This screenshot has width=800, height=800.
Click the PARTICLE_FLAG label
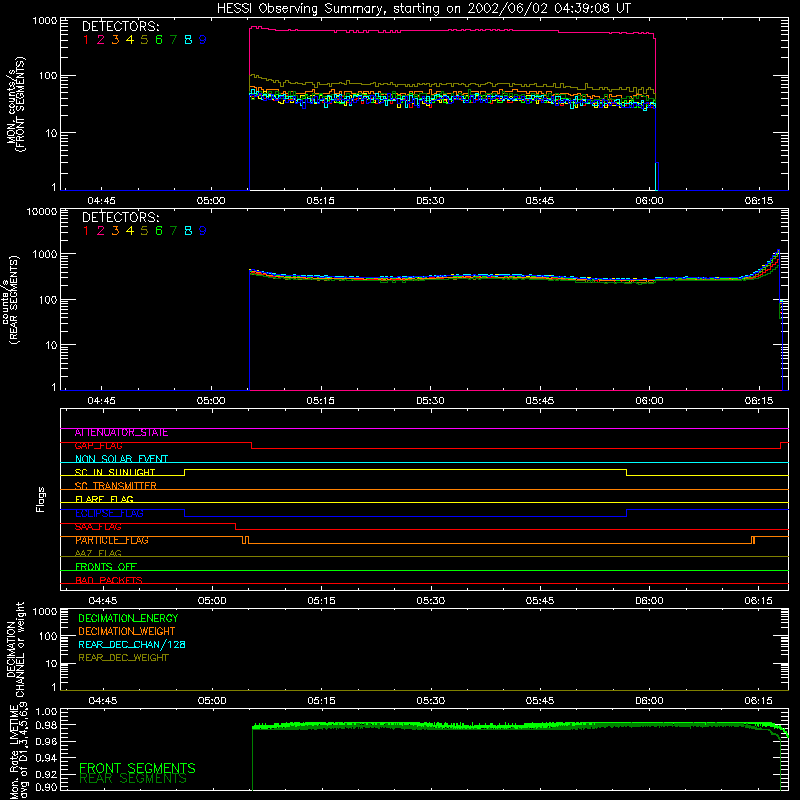(112, 540)
